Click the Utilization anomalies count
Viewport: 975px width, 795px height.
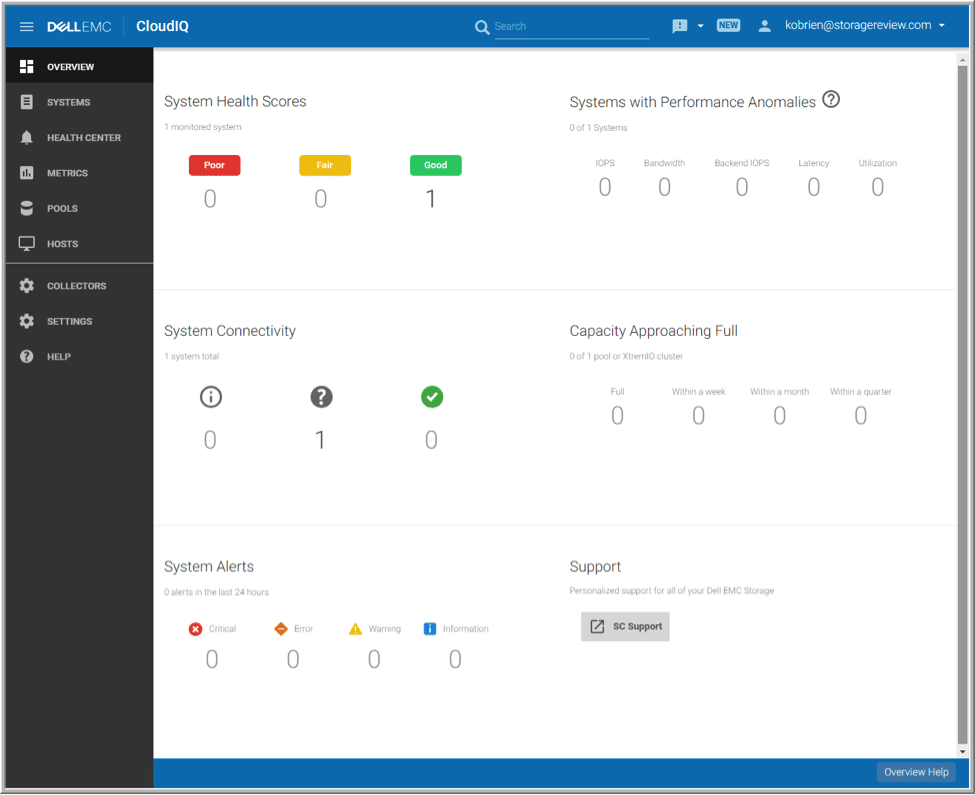click(877, 187)
